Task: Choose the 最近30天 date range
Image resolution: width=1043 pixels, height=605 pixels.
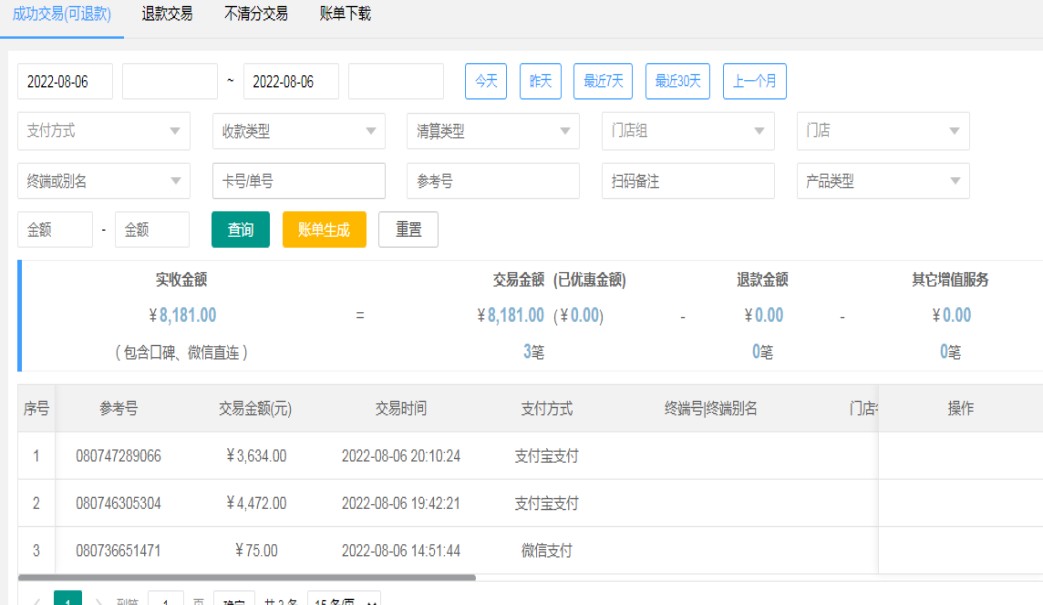Action: [678, 82]
